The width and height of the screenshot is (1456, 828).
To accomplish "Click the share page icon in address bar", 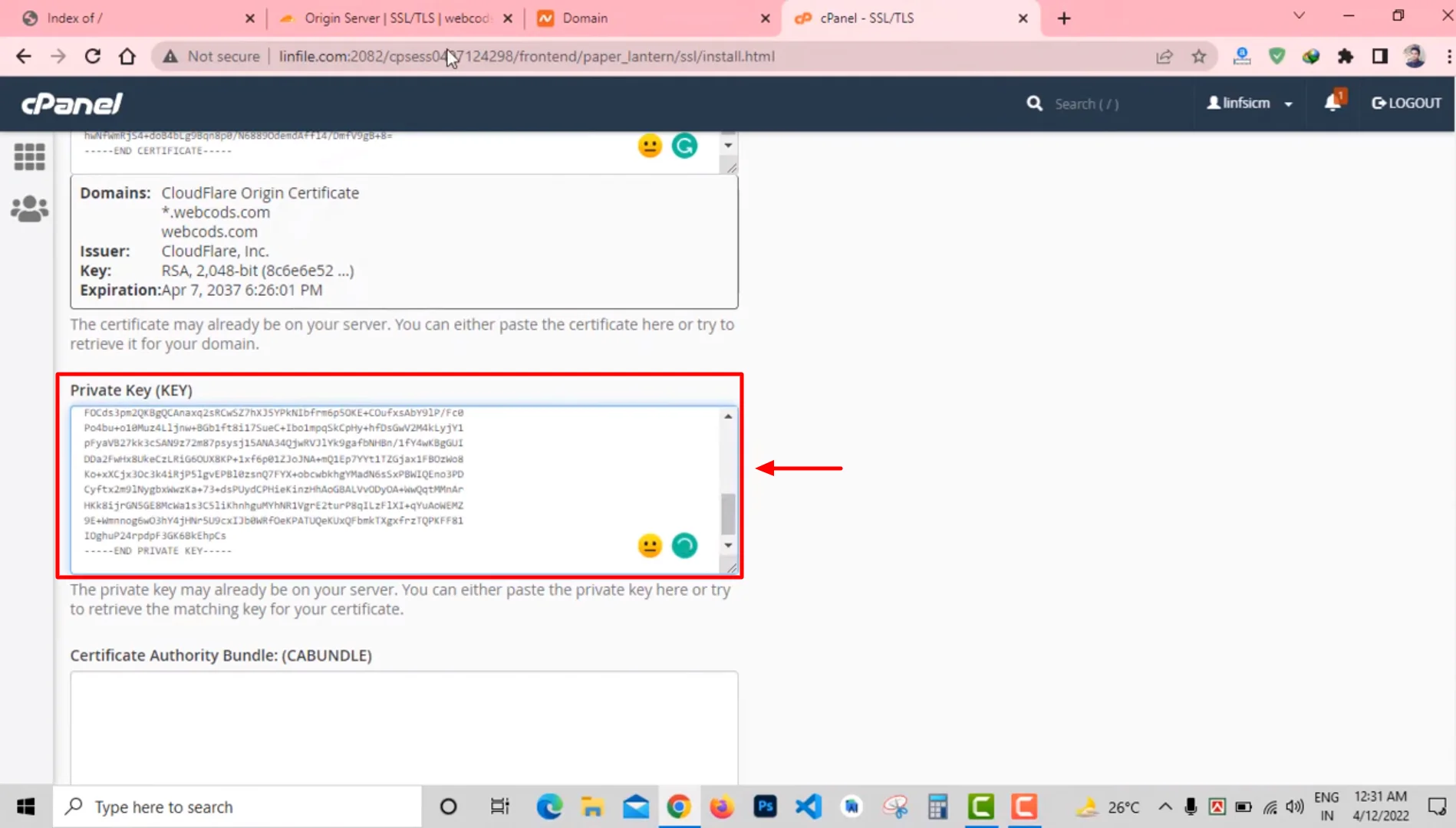I will click(x=1164, y=56).
